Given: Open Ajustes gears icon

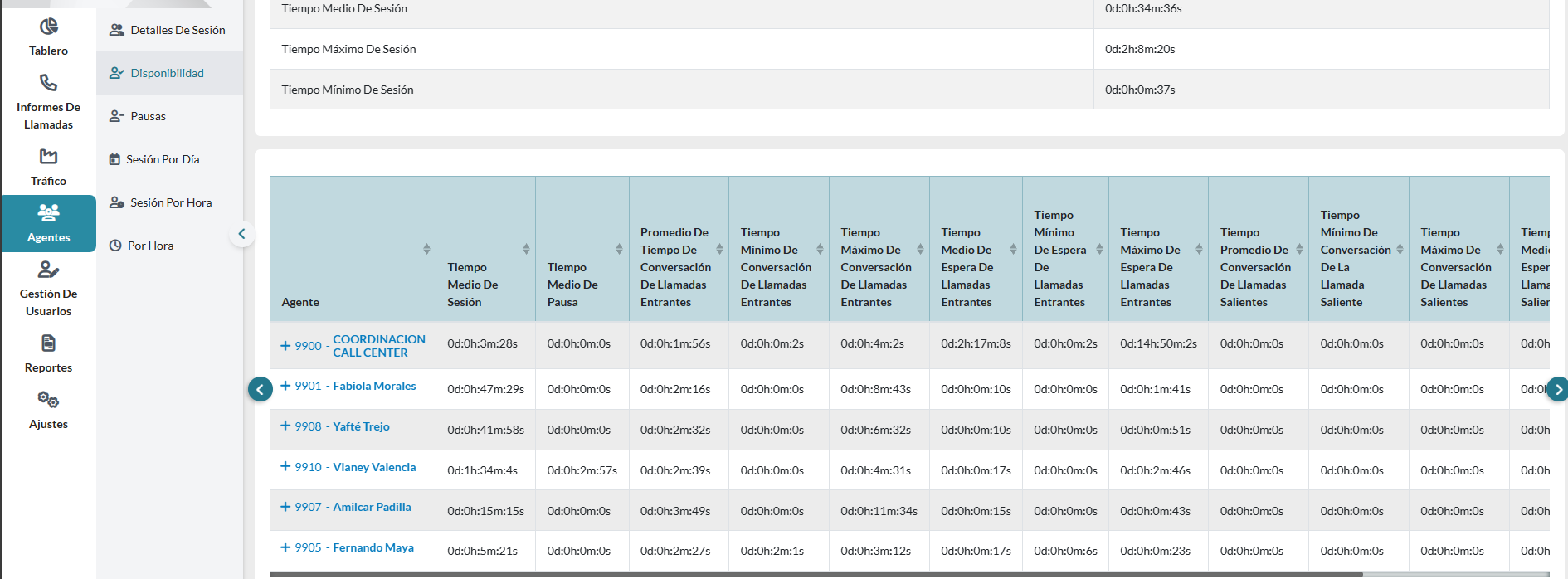Looking at the screenshot, I should tap(49, 401).
